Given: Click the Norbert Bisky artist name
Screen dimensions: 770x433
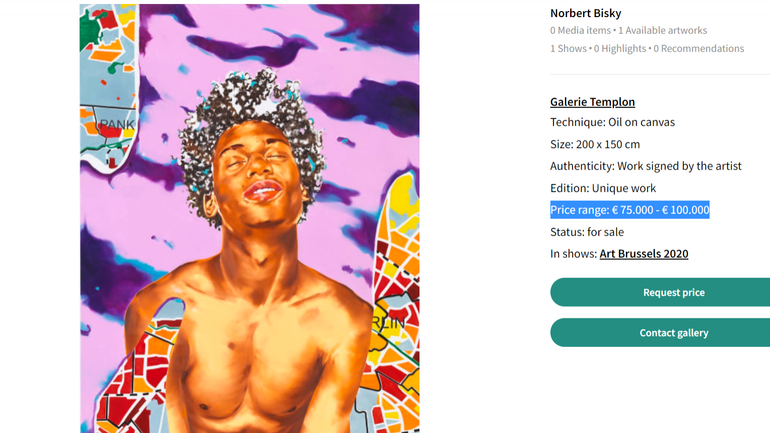Looking at the screenshot, I should pyautogui.click(x=585, y=13).
